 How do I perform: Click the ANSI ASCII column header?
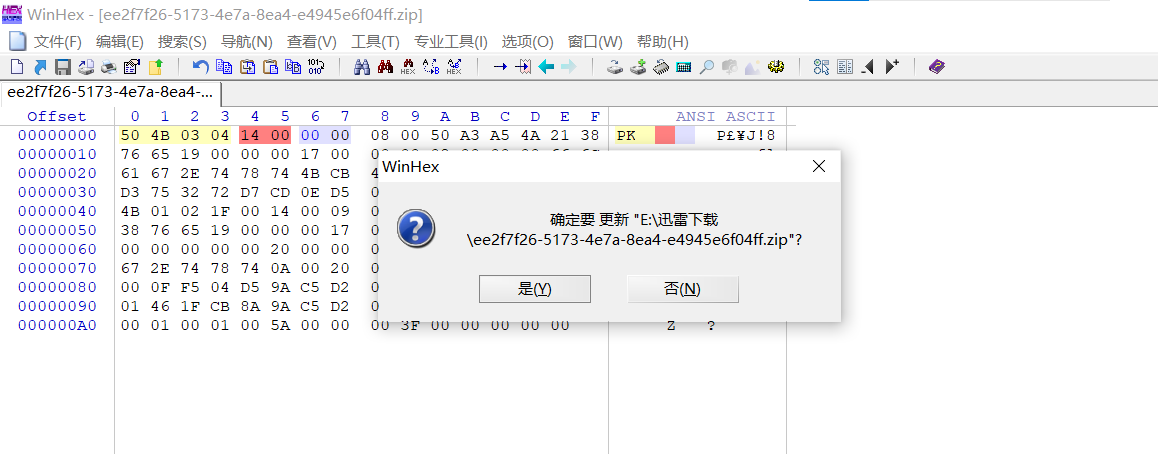[725, 117]
